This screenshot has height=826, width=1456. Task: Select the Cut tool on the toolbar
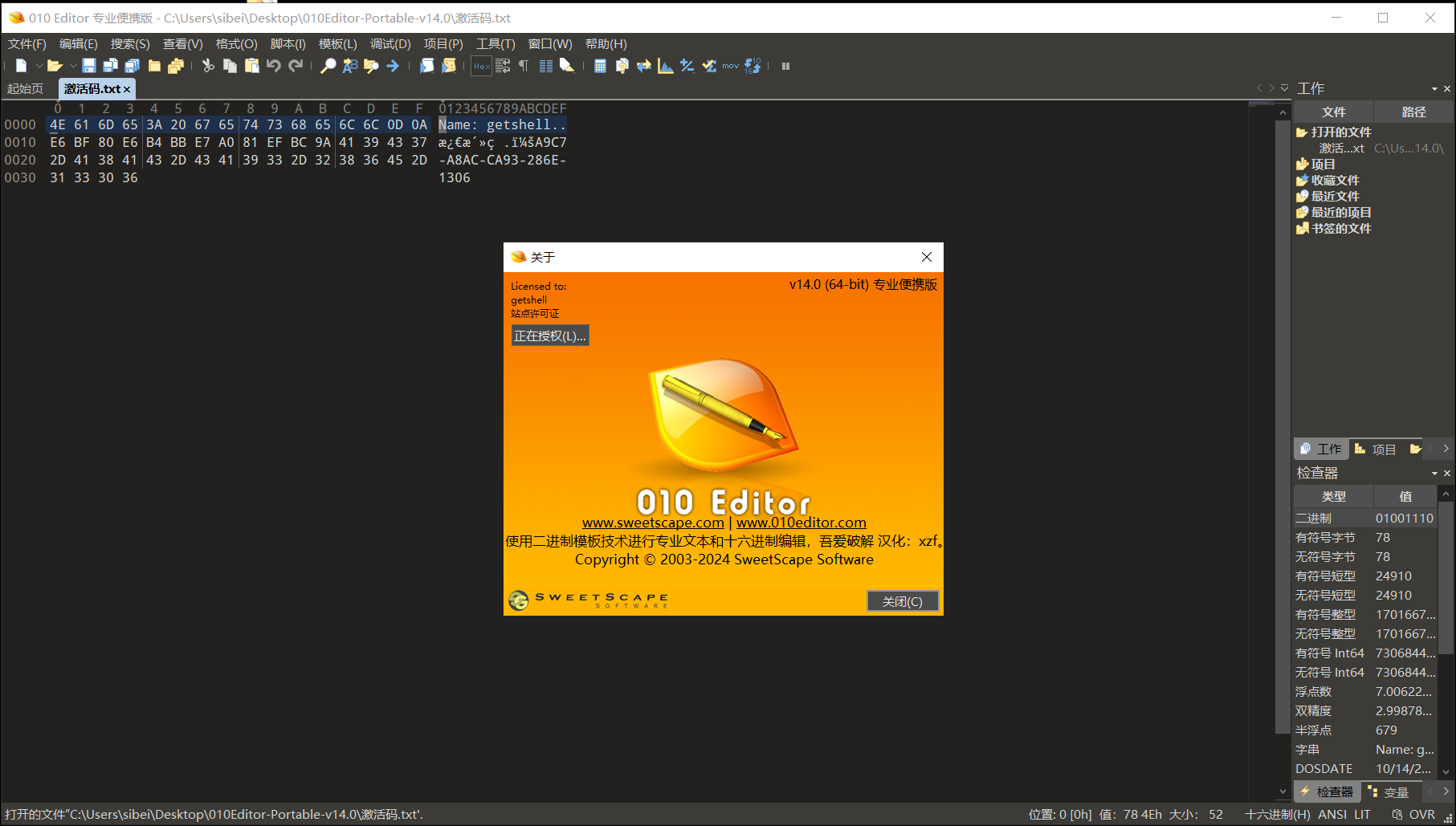tap(208, 66)
